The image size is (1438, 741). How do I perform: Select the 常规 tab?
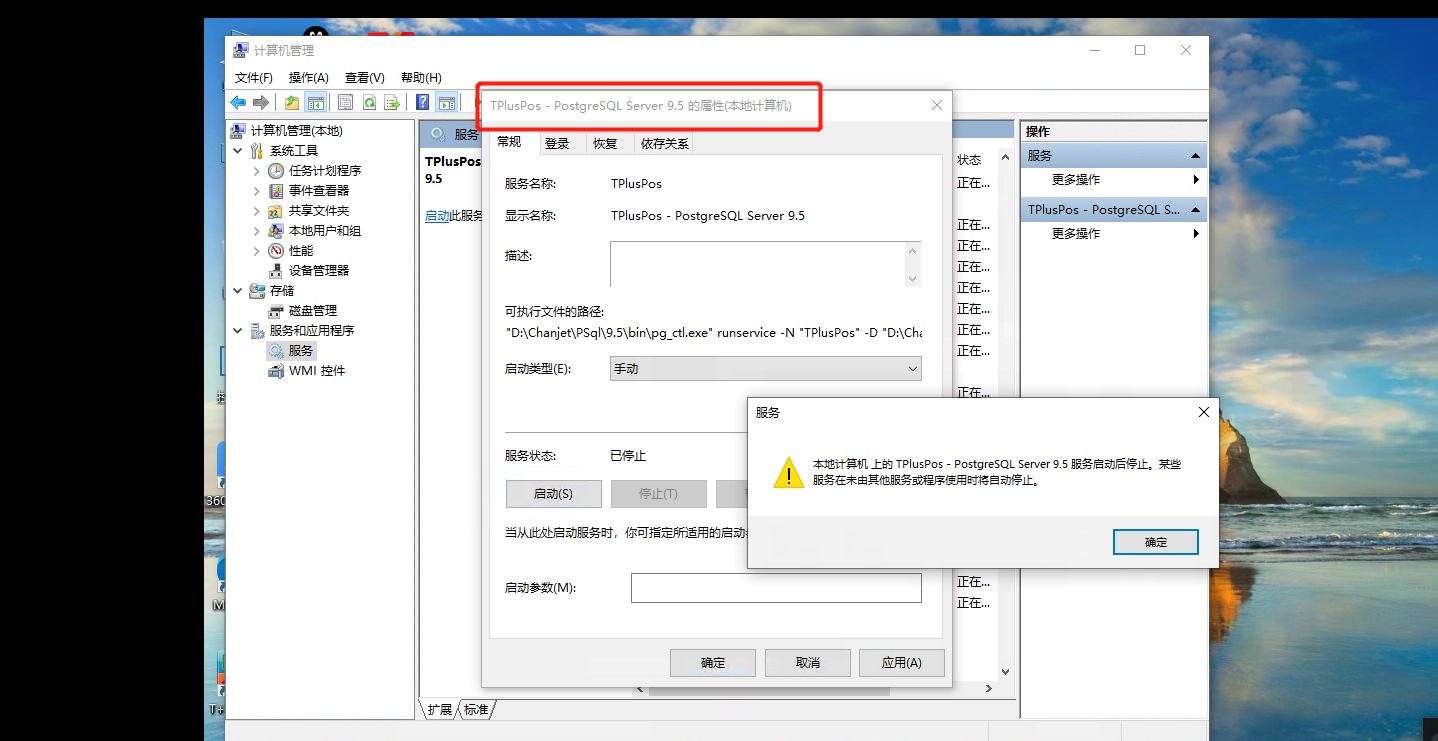[x=510, y=142]
